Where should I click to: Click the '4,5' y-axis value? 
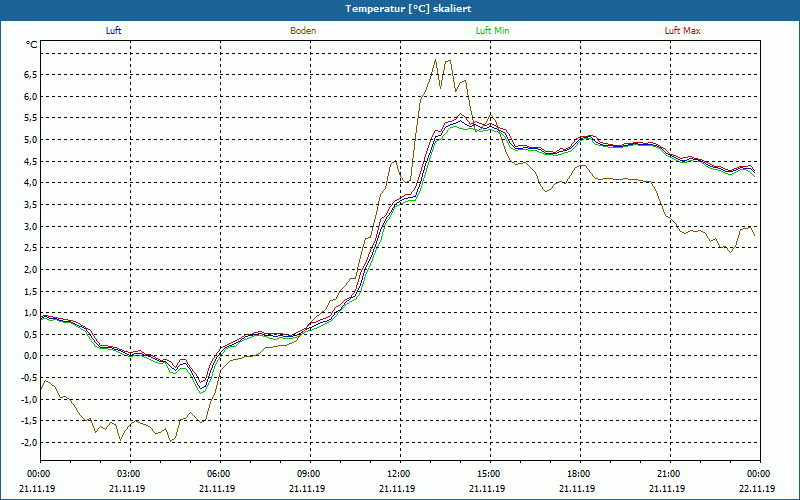click(x=30, y=161)
